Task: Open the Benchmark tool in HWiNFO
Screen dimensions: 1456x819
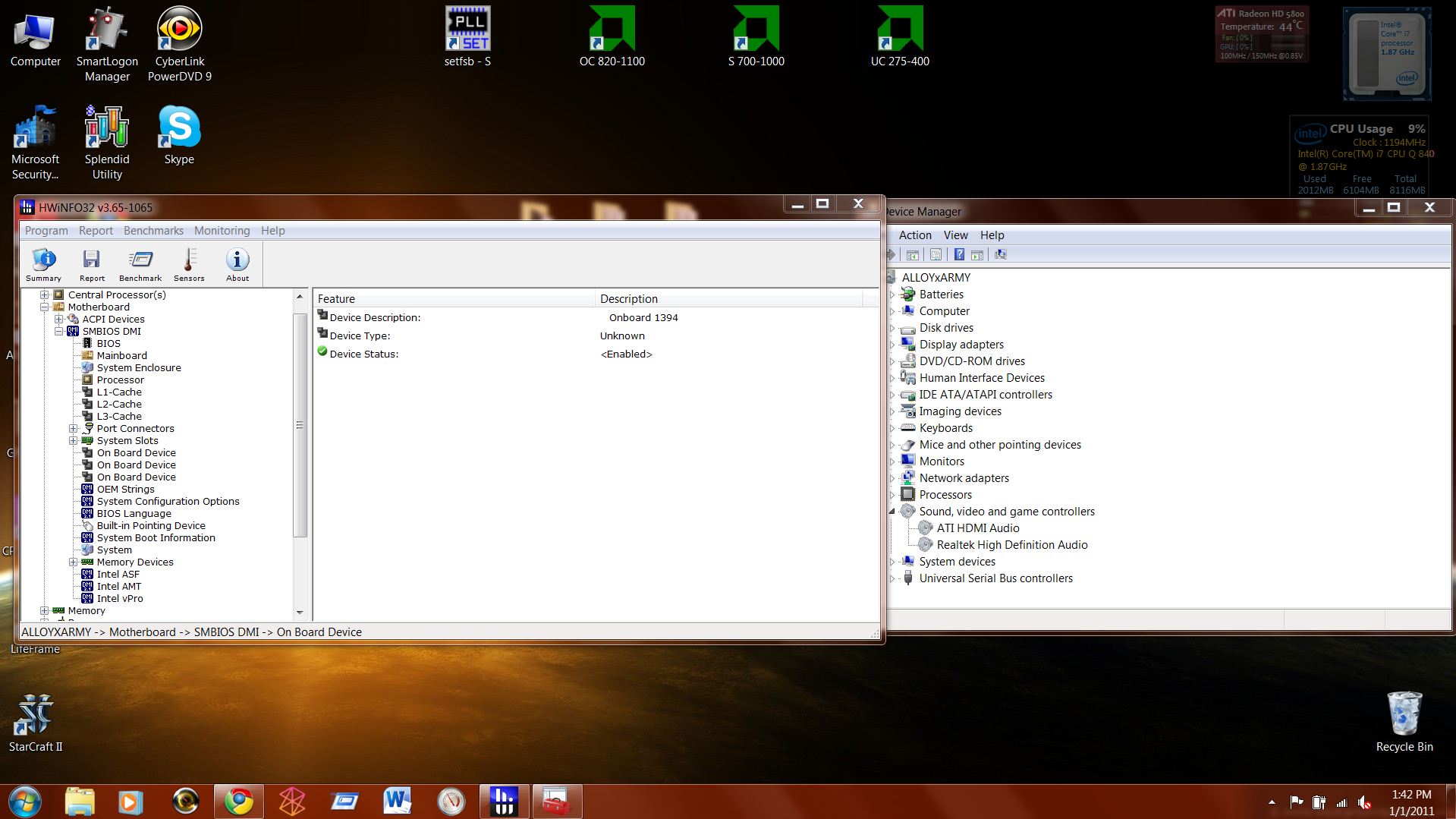Action: (140, 265)
